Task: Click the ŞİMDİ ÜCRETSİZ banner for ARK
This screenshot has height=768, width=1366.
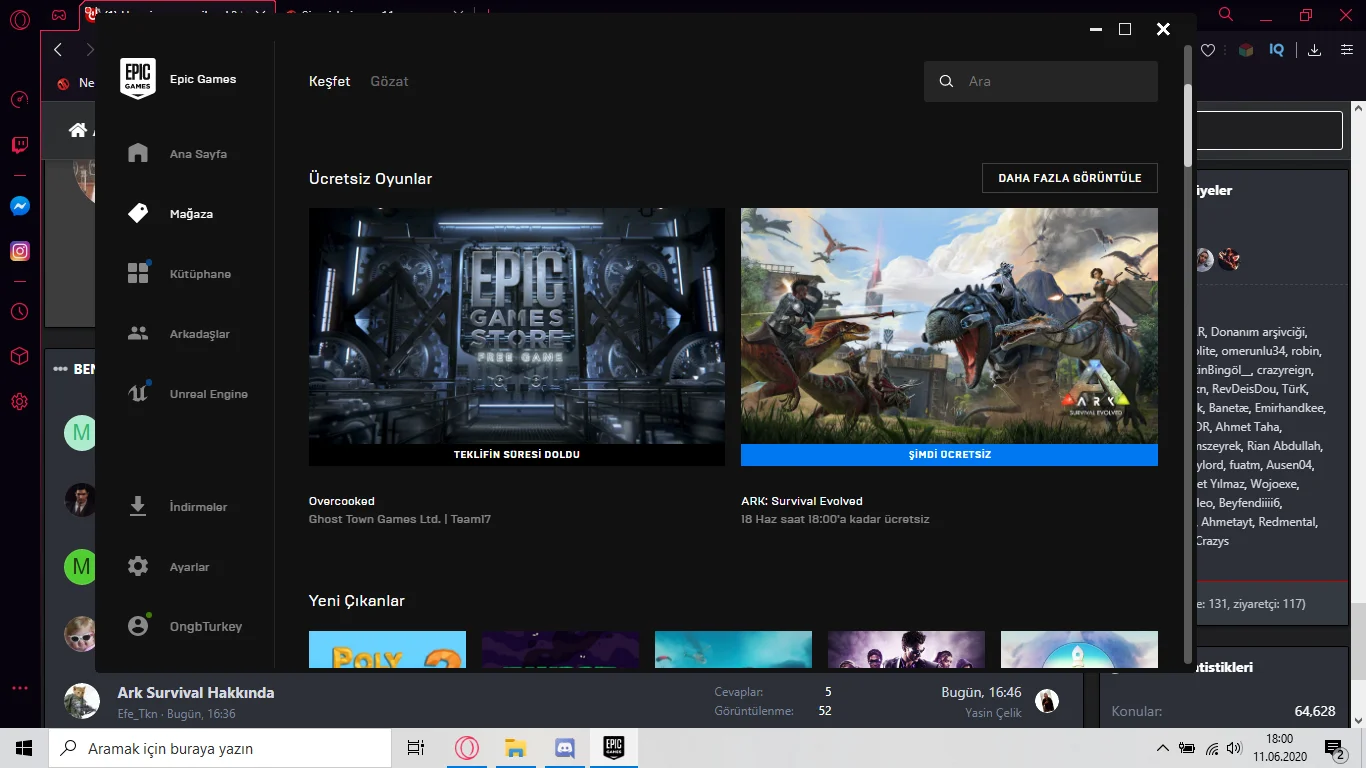Action: tap(949, 455)
